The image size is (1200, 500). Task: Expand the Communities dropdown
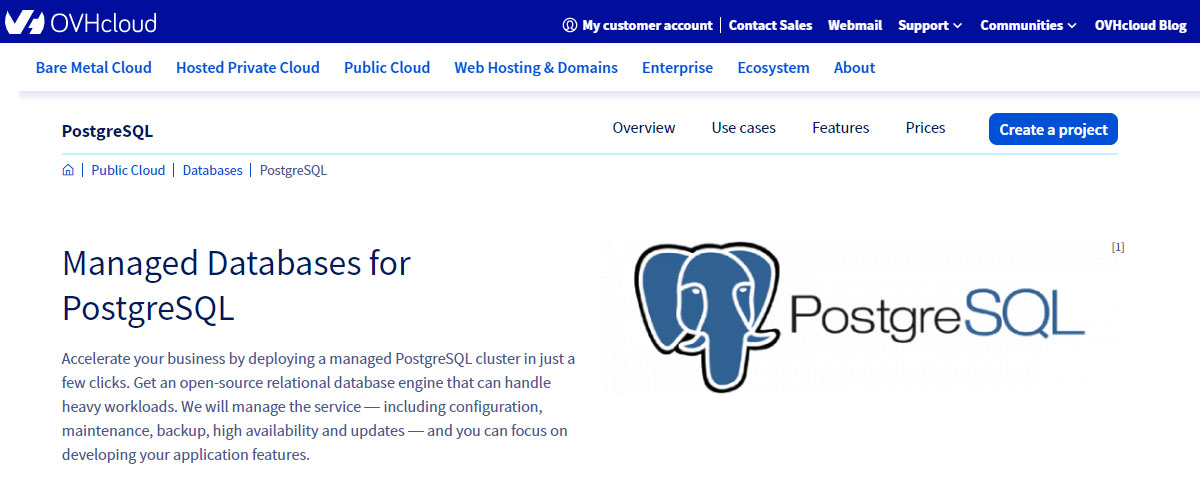pos(1028,25)
